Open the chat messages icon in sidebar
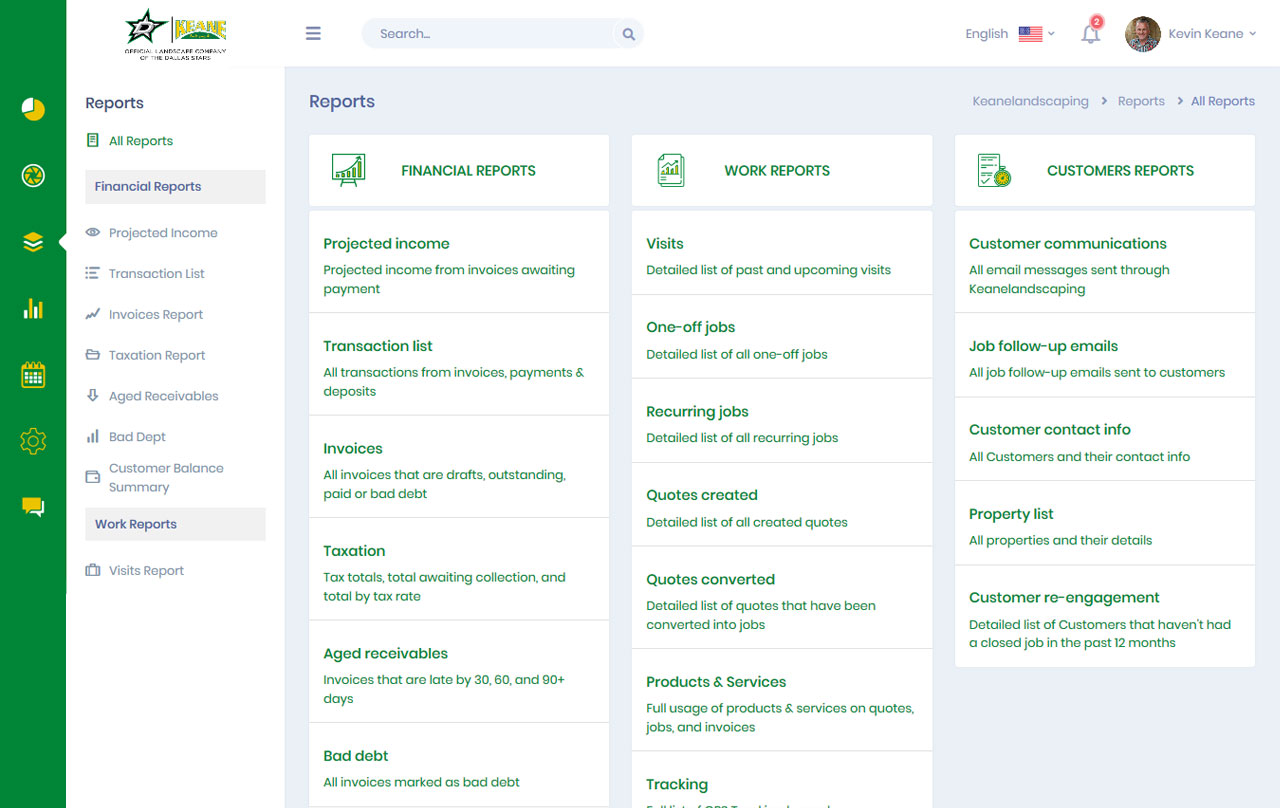The height and width of the screenshot is (808, 1280). (33, 507)
